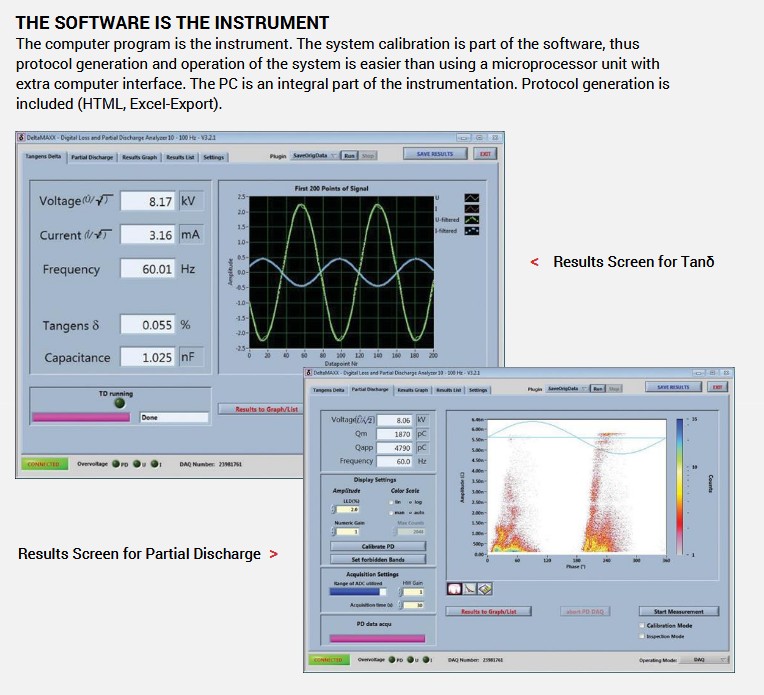Click the I trace legend icon

[x=473, y=208]
